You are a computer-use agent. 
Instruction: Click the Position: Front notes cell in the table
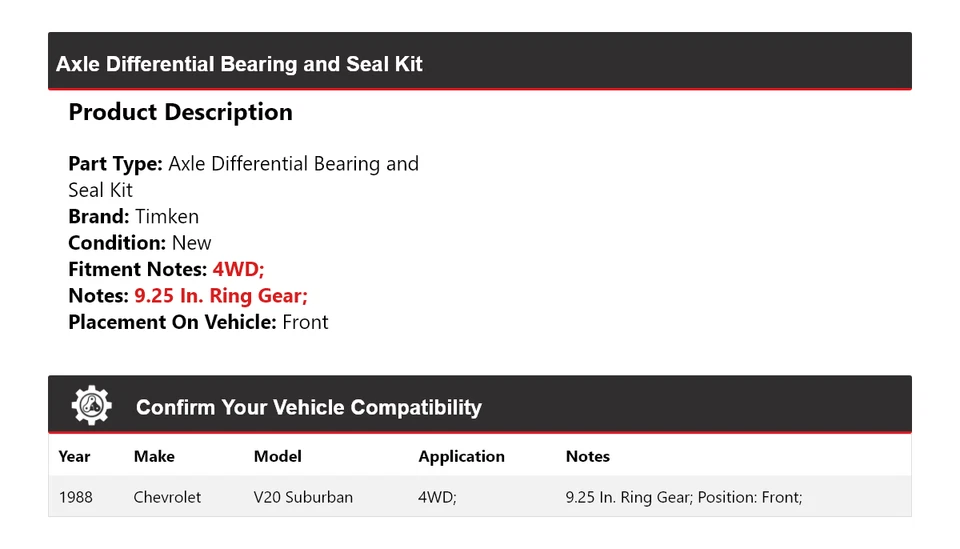coord(684,497)
